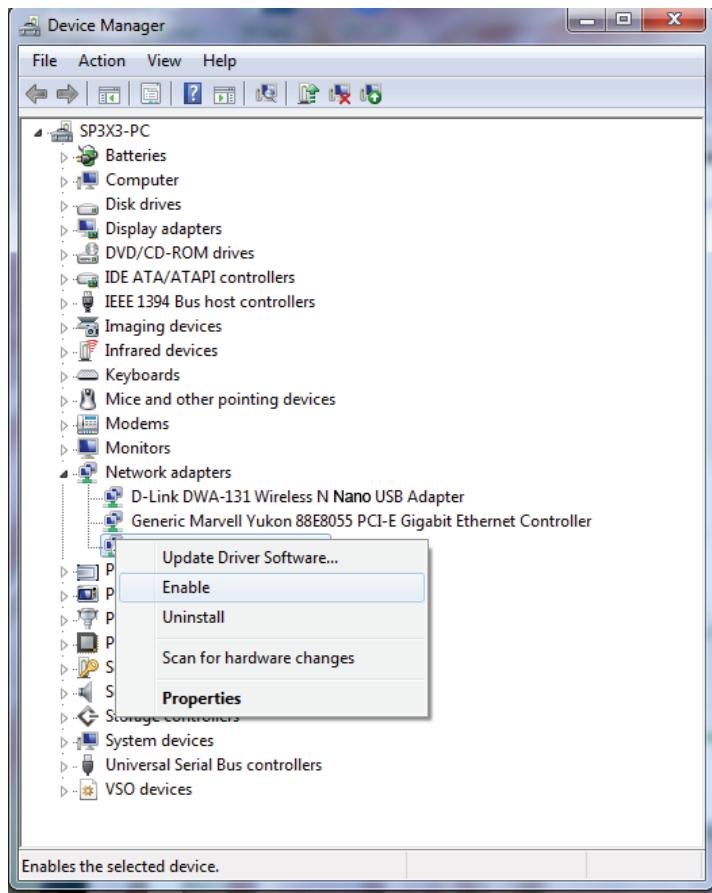Click the Modems telephone icon
This screenshot has height=893, width=712.
(87, 424)
